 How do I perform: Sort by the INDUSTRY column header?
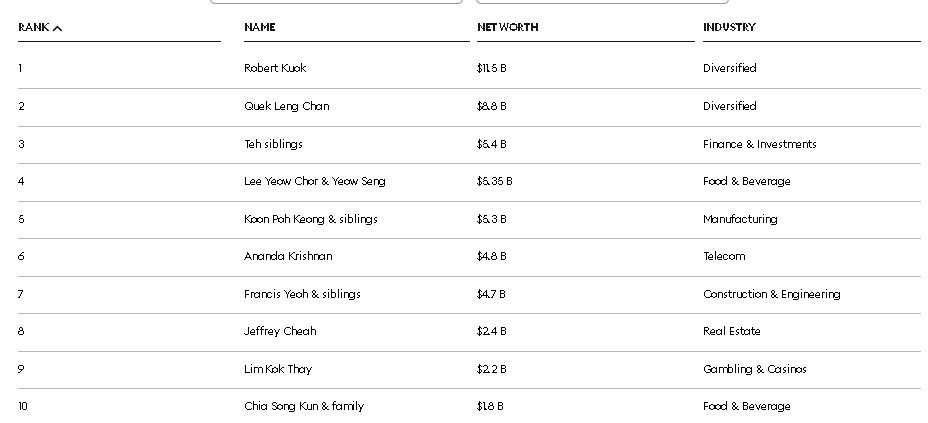click(x=729, y=27)
